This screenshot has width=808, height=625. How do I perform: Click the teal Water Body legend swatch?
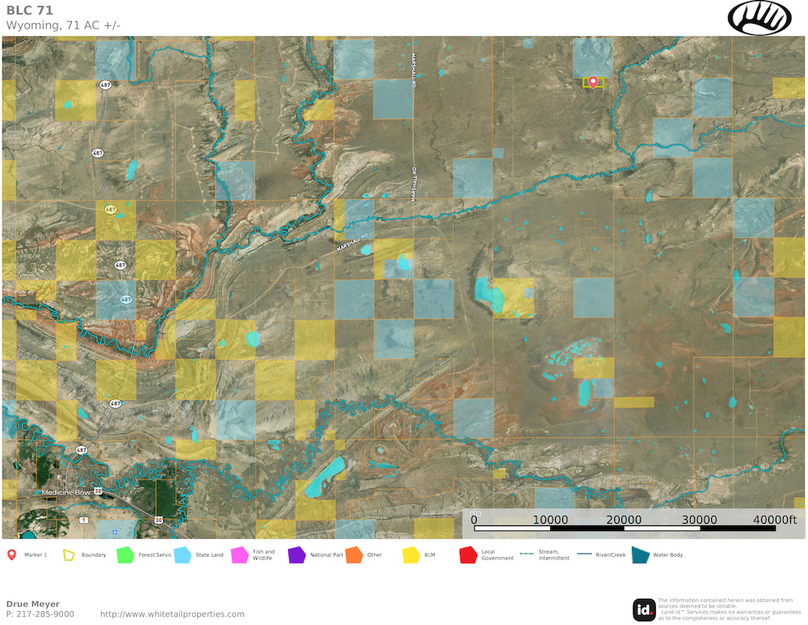point(640,554)
